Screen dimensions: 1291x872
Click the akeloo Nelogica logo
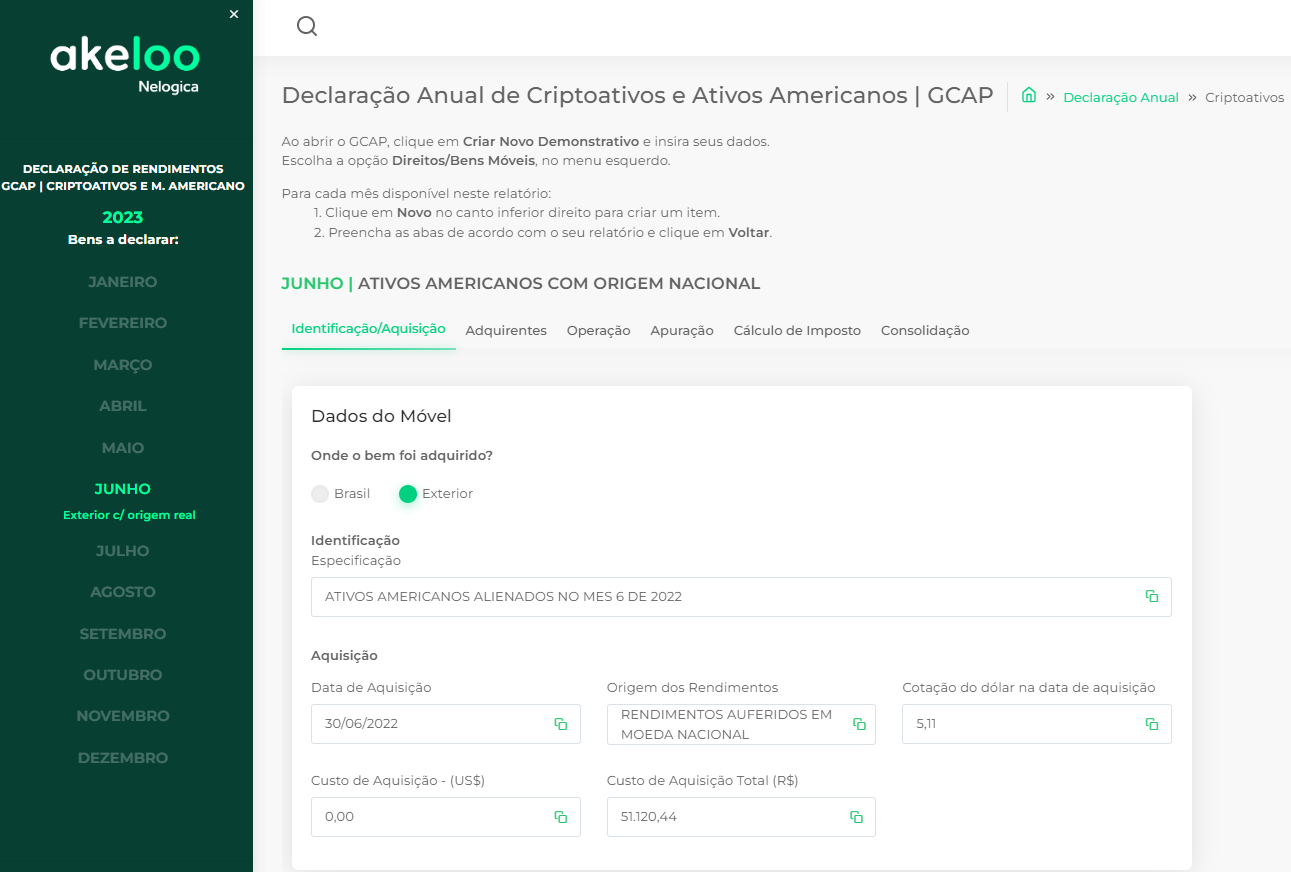pyautogui.click(x=126, y=65)
